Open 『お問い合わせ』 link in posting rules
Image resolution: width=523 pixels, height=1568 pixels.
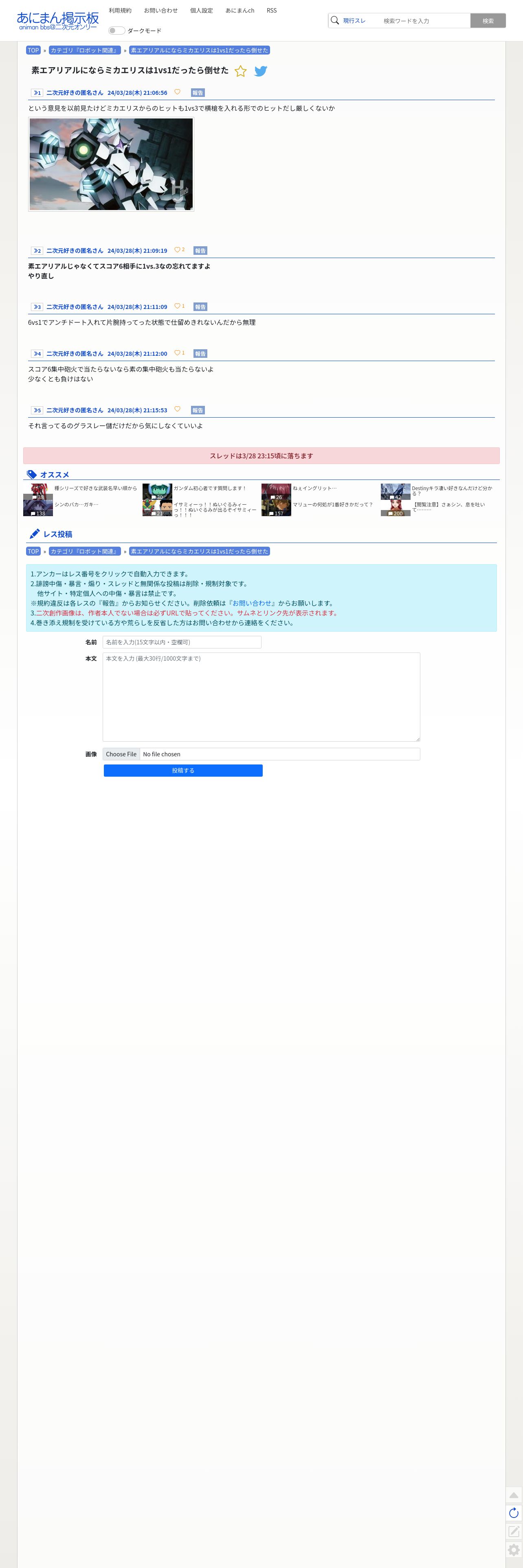click(251, 603)
